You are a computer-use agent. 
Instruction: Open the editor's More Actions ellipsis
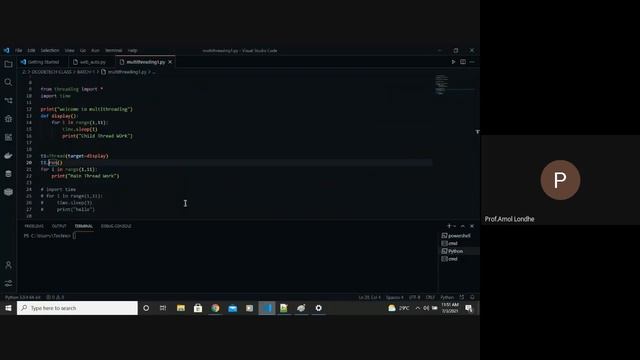click(472, 62)
